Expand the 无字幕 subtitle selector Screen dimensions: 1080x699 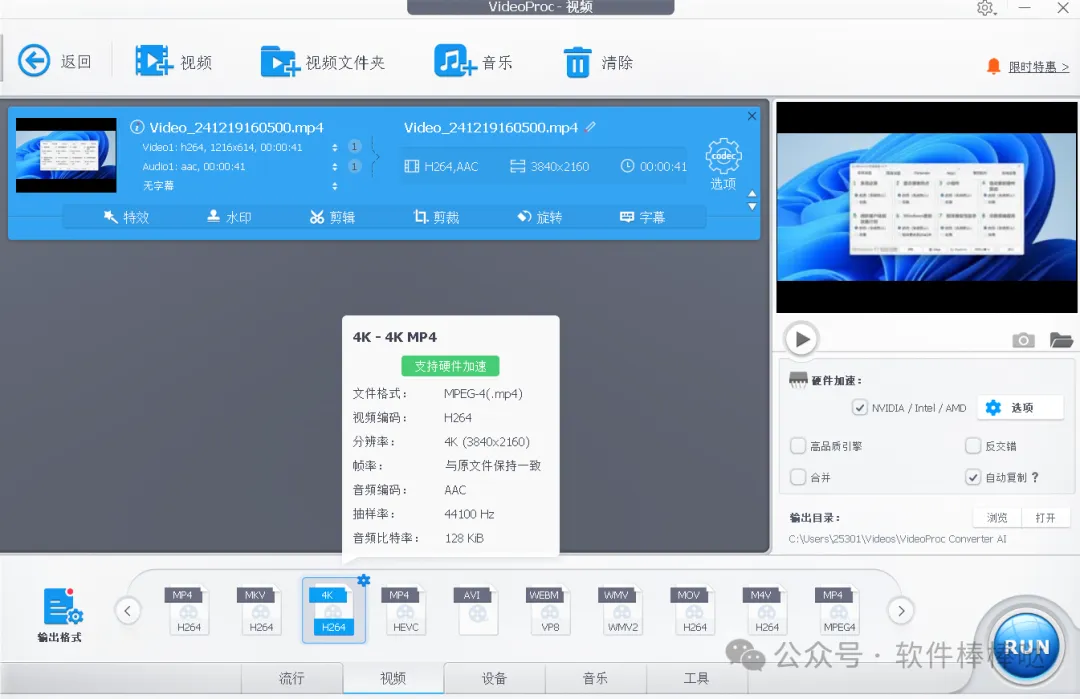335,186
